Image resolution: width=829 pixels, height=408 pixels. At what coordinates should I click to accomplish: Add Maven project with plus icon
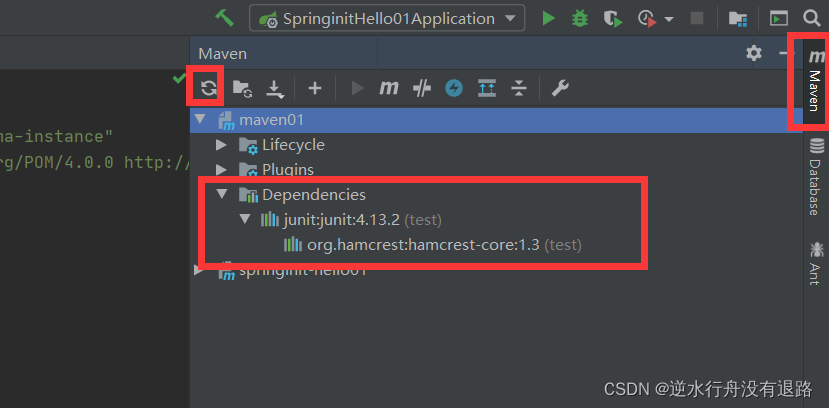(315, 88)
